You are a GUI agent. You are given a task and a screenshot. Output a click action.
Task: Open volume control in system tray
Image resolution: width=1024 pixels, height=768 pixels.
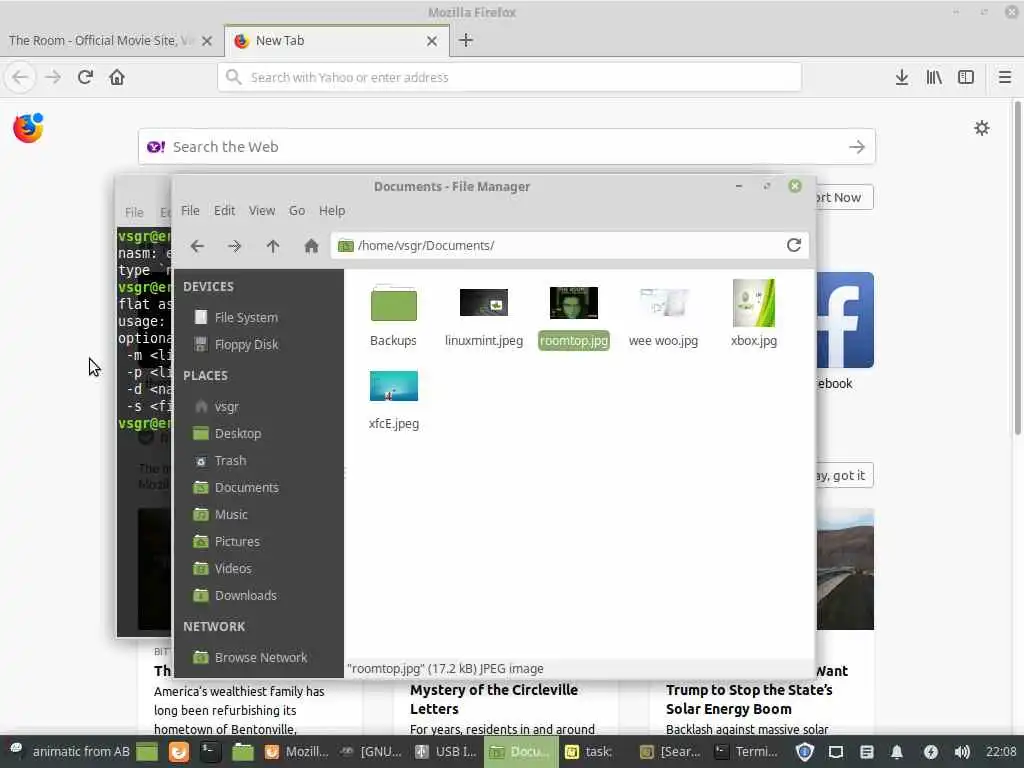pos(962,752)
